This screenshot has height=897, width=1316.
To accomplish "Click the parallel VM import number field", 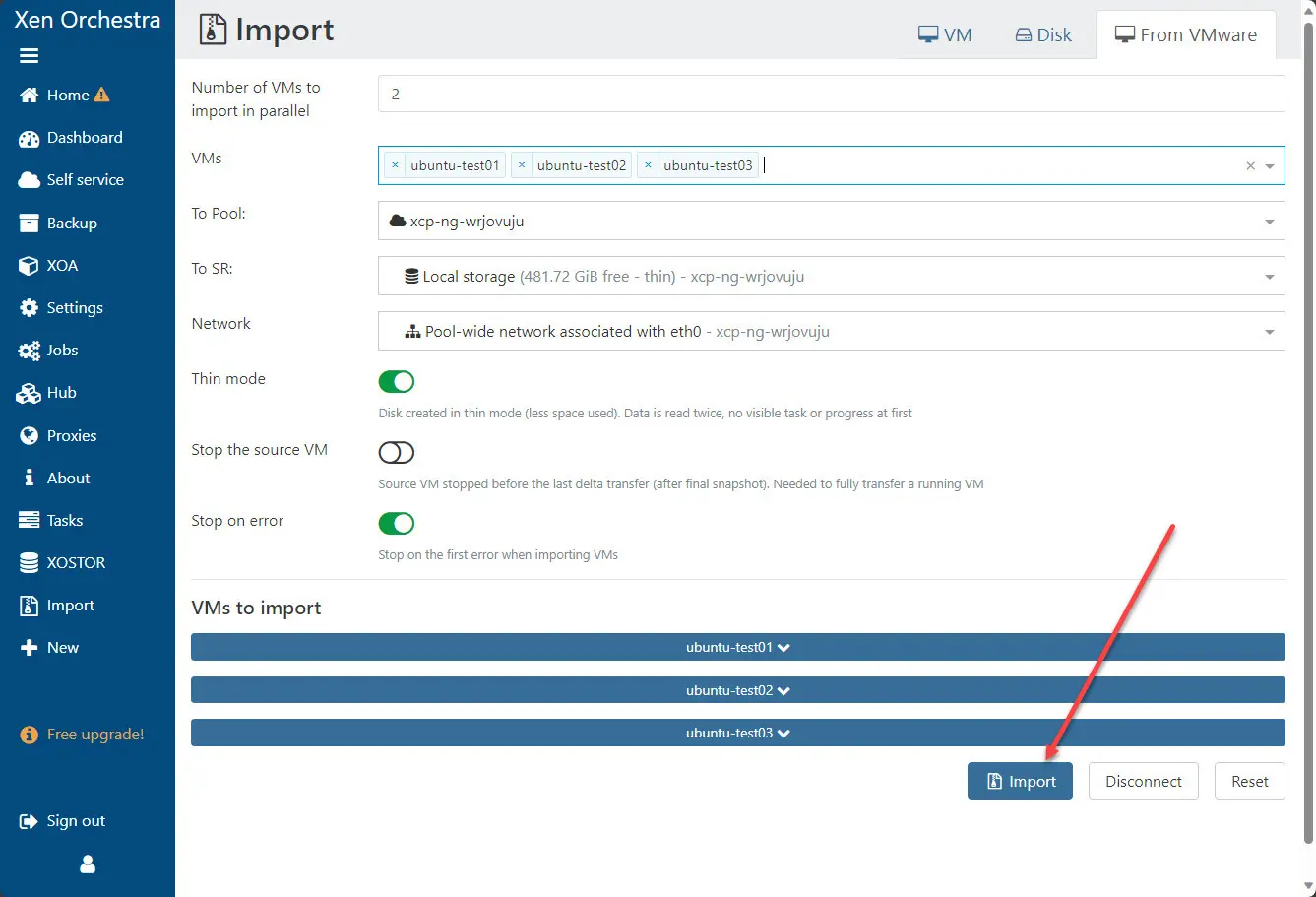I will coord(831,95).
